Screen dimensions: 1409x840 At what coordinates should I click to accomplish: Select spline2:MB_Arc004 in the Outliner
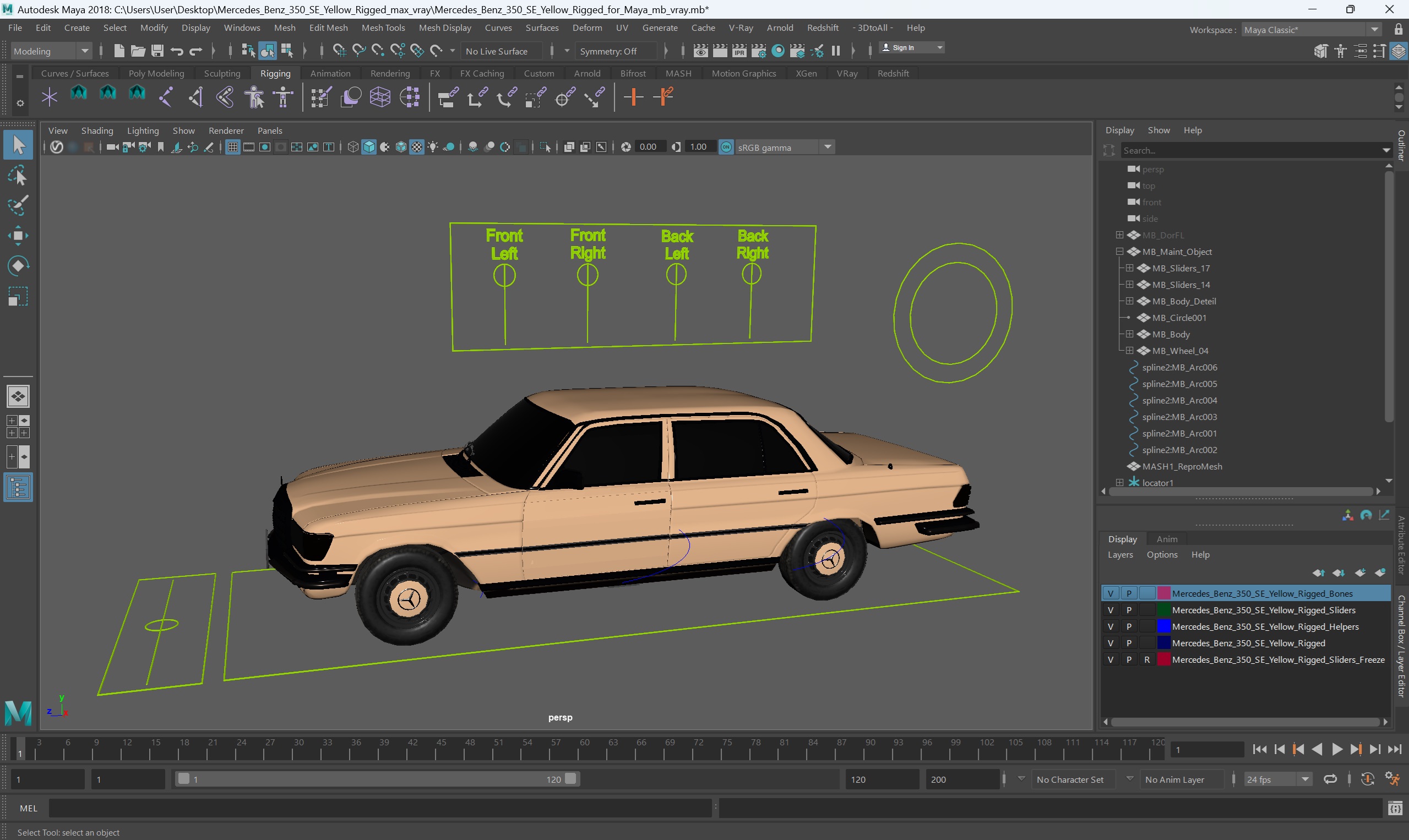click(x=1179, y=400)
